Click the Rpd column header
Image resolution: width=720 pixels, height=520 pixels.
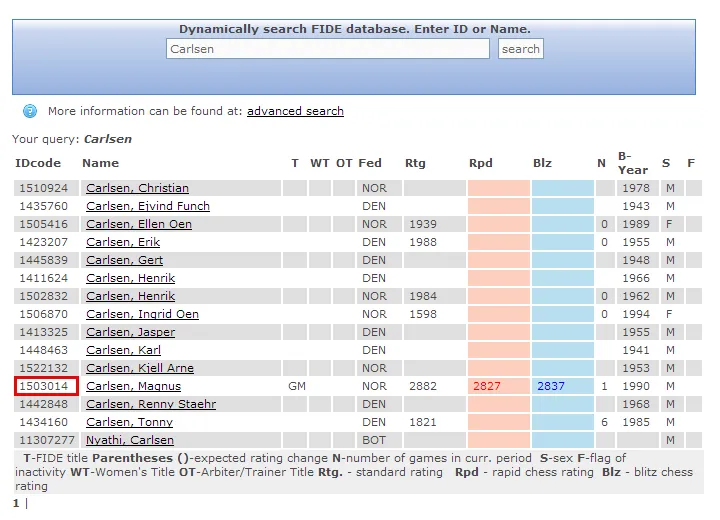pyautogui.click(x=481, y=163)
